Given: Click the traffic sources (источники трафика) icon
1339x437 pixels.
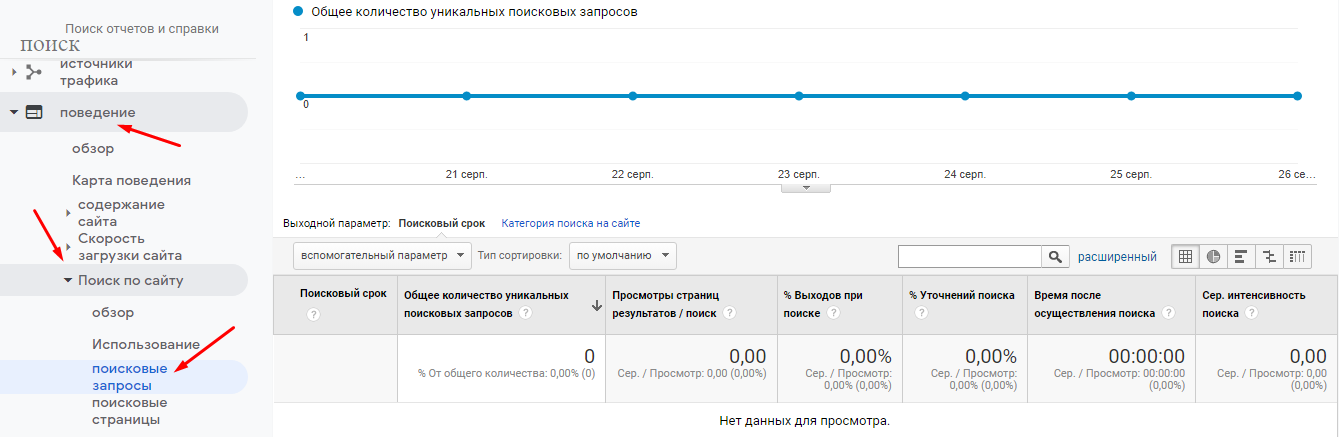Looking at the screenshot, I should coord(33,72).
